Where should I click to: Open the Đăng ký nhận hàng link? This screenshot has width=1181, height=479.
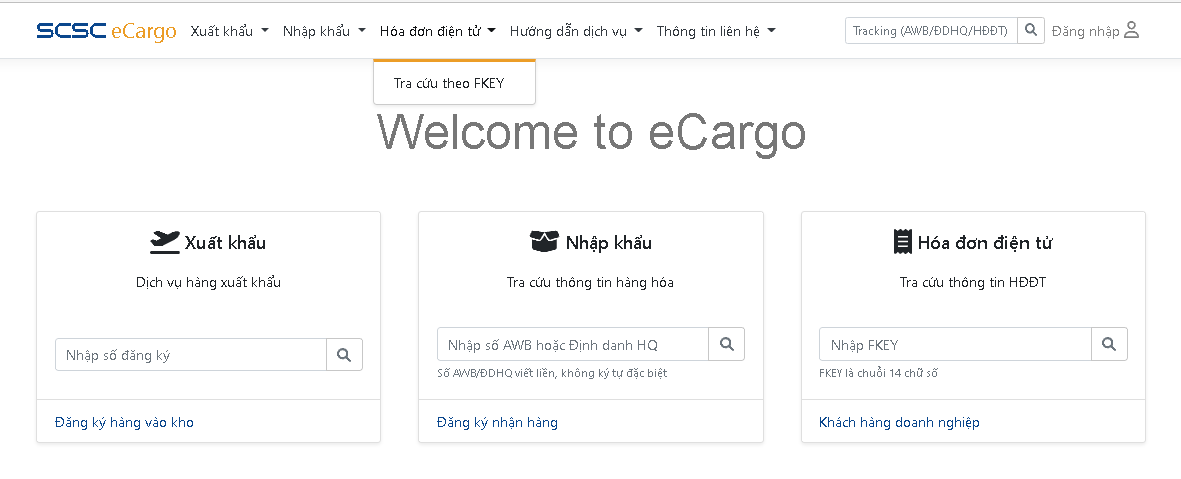(497, 423)
